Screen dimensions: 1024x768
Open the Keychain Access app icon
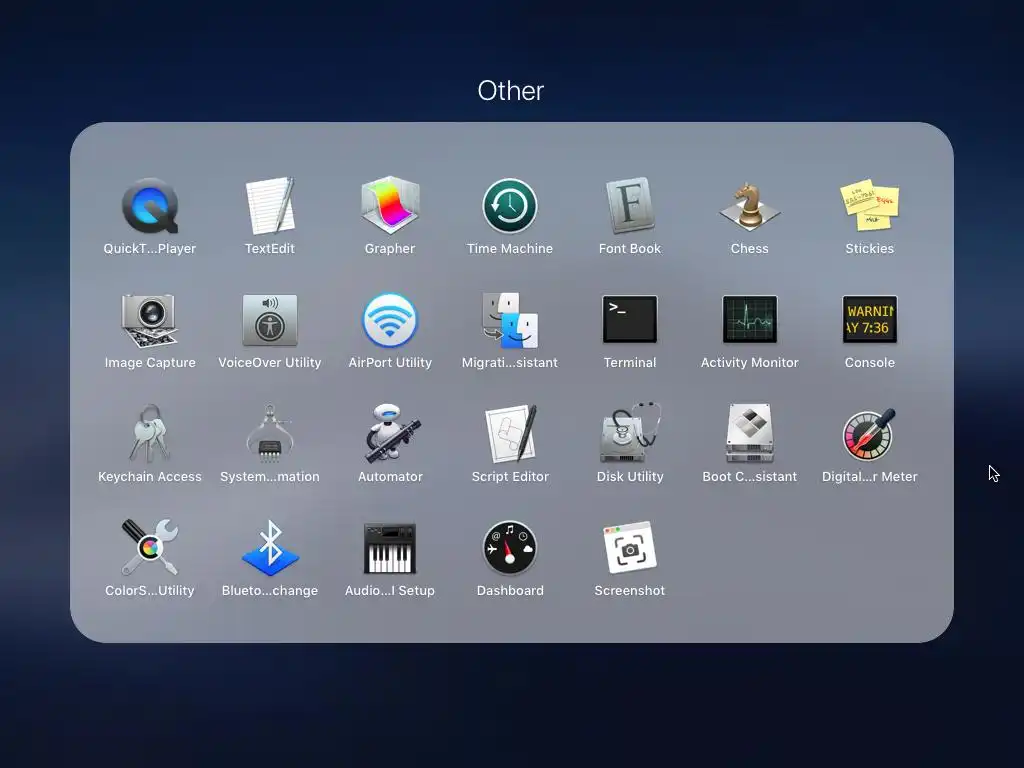click(150, 434)
